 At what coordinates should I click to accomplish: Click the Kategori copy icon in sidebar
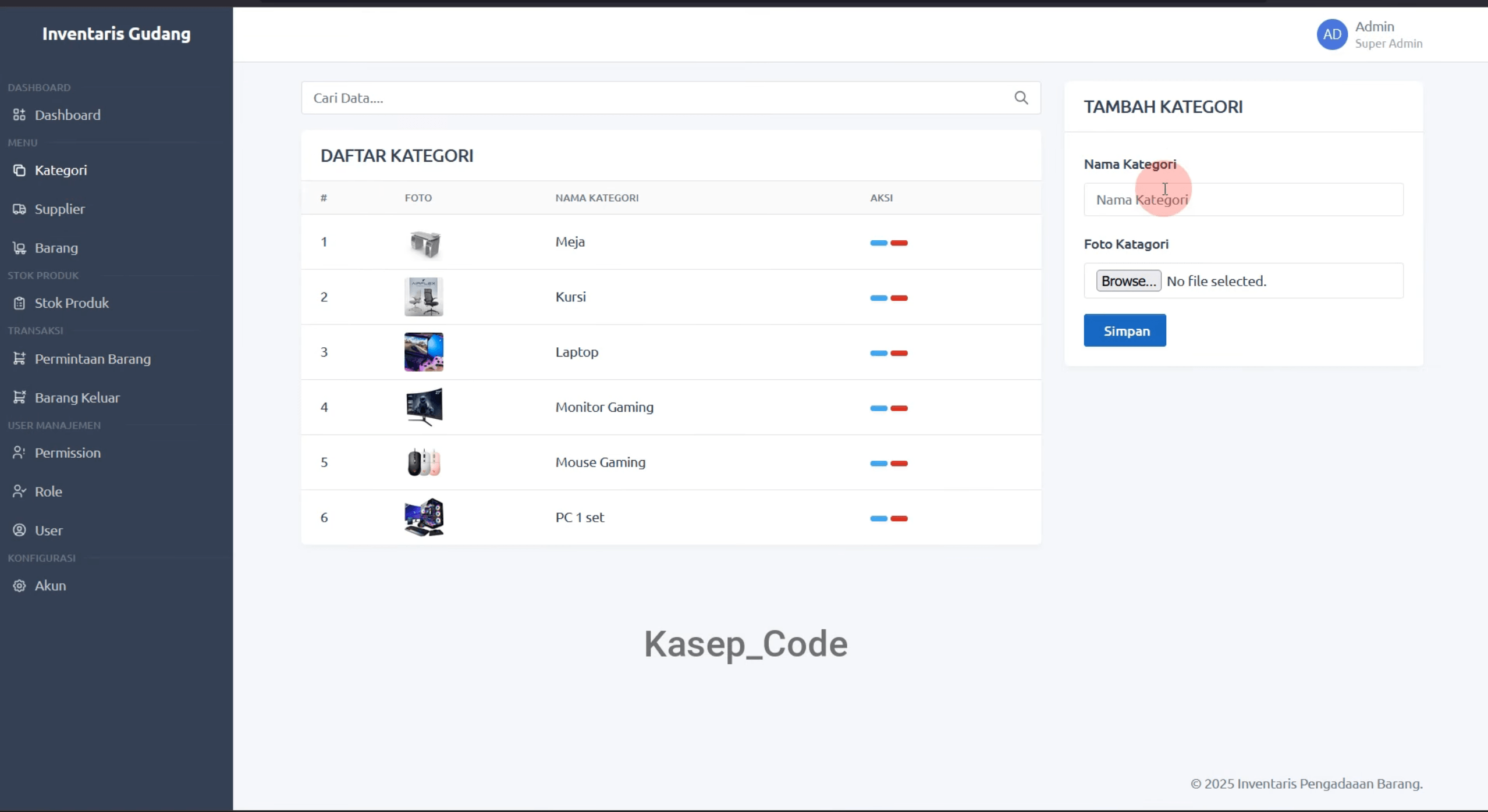[x=19, y=170]
